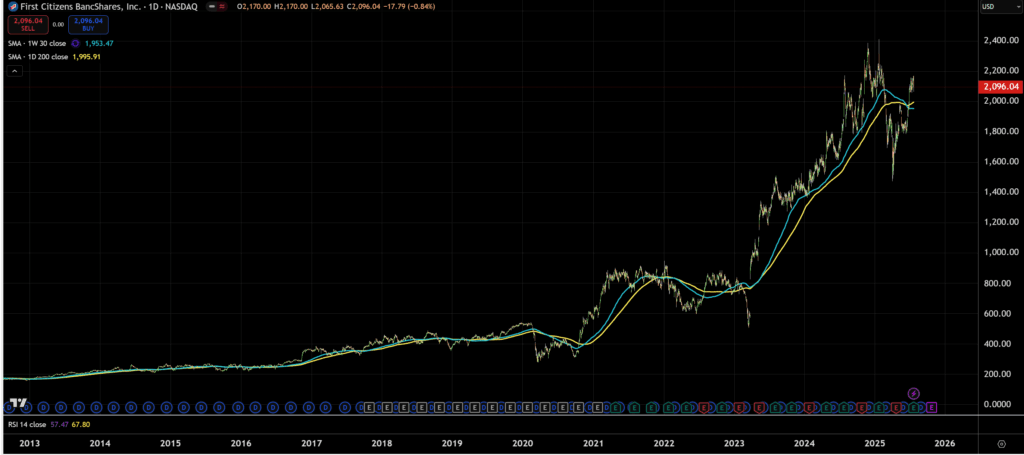This screenshot has height=455, width=1024.
Task: Click the green earnings marker beneath the lightning icon
Action: [x=914, y=407]
